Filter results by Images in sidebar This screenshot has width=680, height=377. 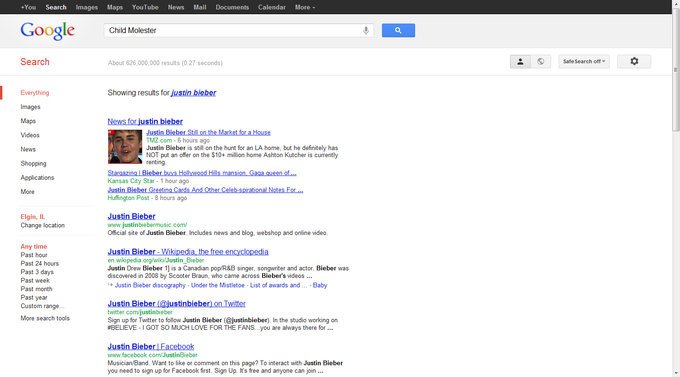pyautogui.click(x=30, y=107)
